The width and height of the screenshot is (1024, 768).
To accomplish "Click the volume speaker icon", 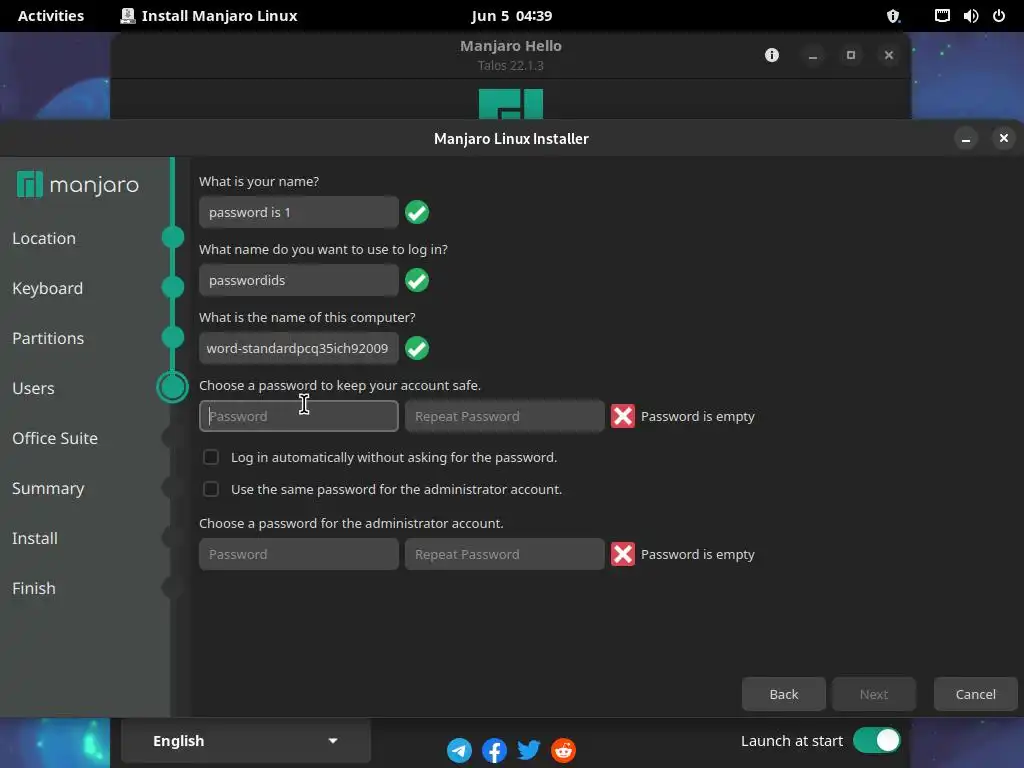I will (x=971, y=16).
